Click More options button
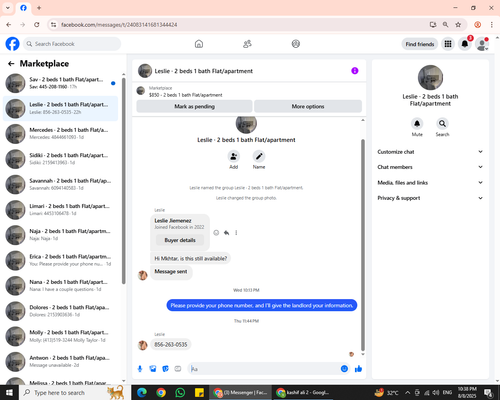Image resolution: width=500 pixels, height=400 pixels. (x=308, y=106)
